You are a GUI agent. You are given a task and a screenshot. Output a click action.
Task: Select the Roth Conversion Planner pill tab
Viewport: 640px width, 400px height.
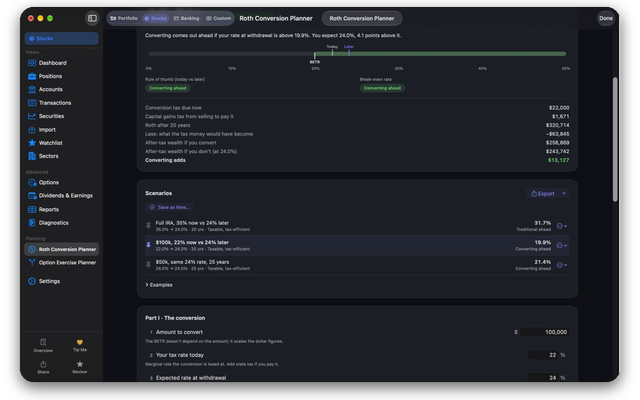362,18
